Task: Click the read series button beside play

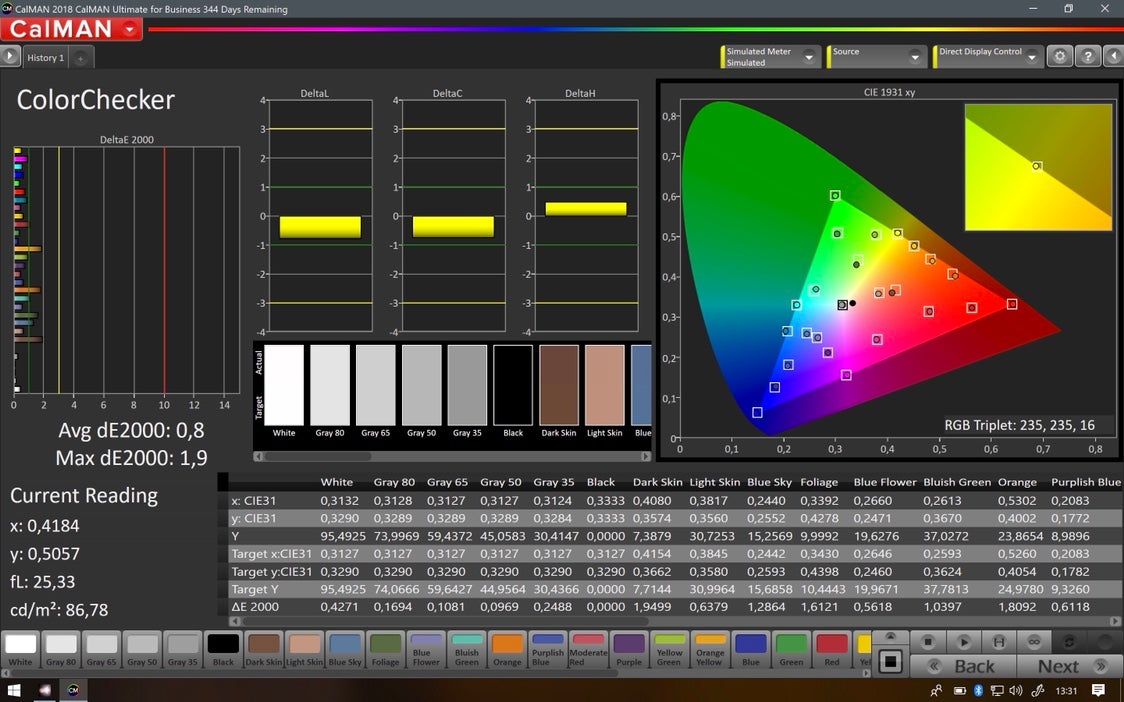Action: pyautogui.click(x=999, y=642)
